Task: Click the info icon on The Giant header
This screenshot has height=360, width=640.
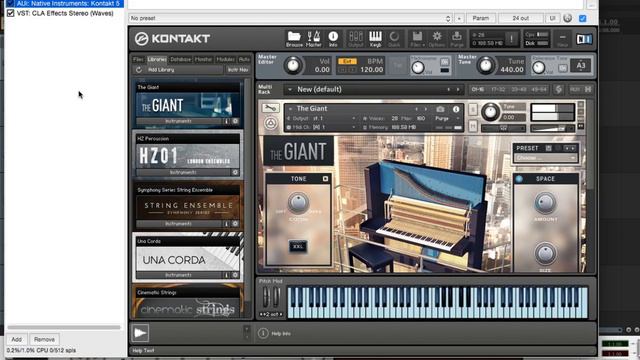Action: [x=456, y=109]
